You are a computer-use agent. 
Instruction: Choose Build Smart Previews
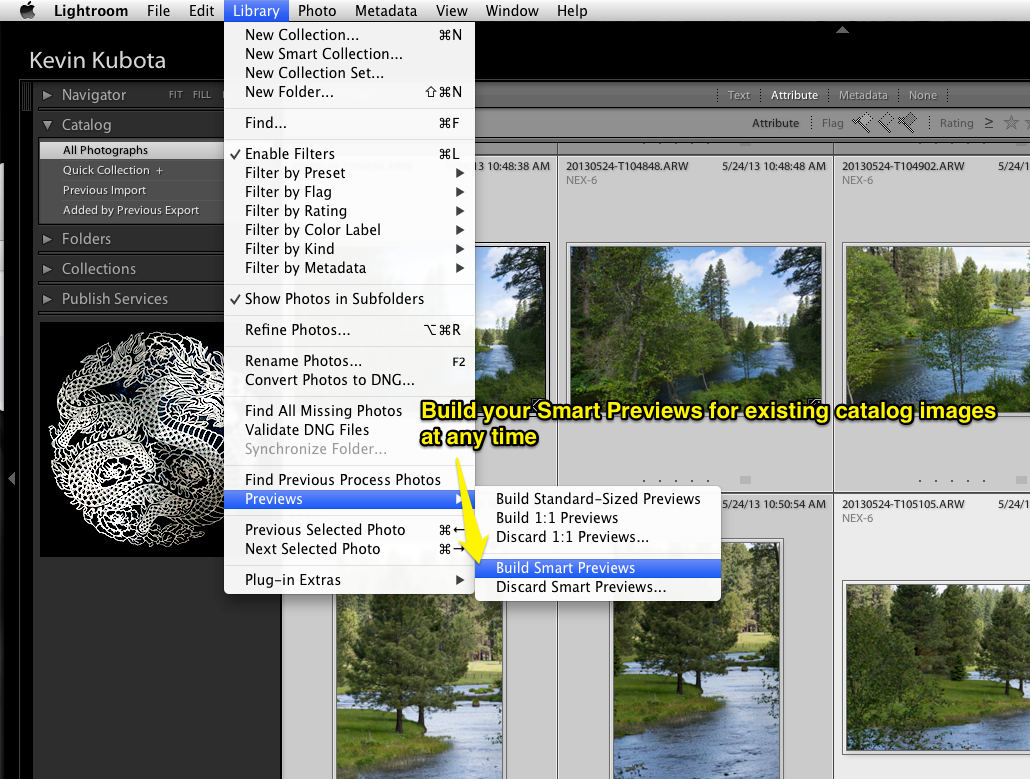[x=598, y=568]
